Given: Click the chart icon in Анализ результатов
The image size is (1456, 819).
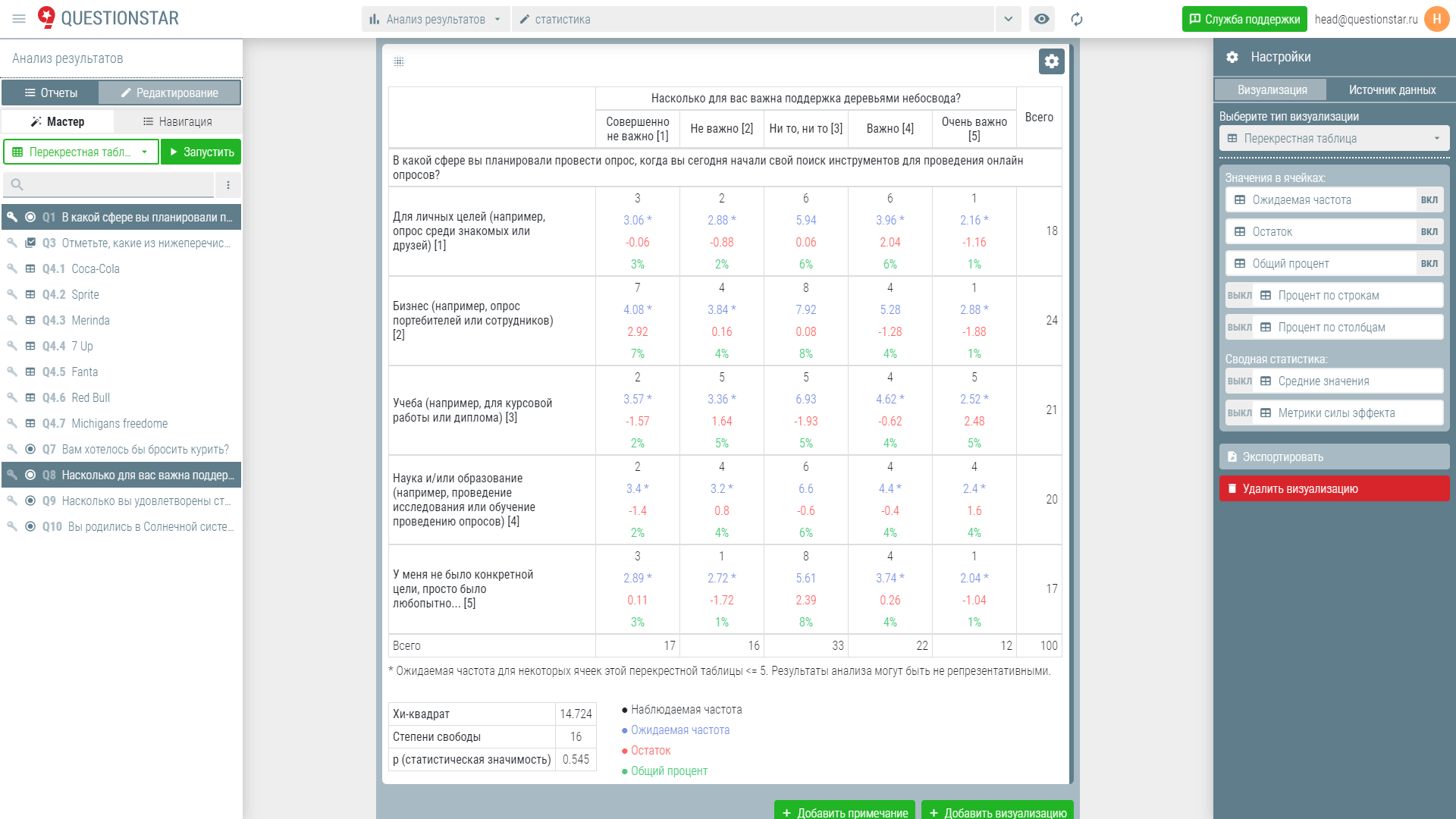Looking at the screenshot, I should point(374,19).
